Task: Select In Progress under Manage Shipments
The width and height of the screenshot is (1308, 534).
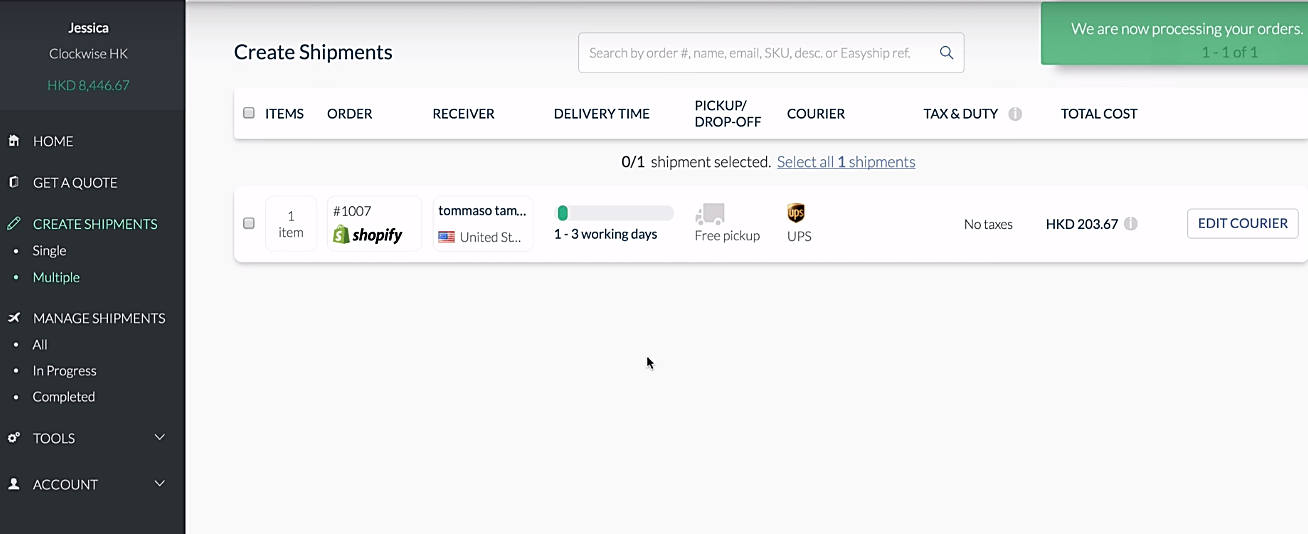Action: click(x=64, y=371)
